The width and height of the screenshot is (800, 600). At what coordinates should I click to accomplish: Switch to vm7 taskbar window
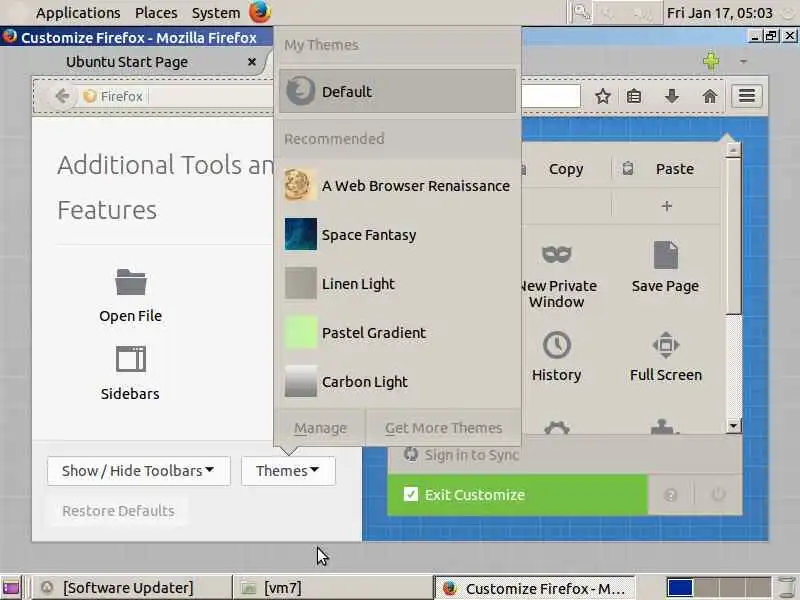coord(333,588)
